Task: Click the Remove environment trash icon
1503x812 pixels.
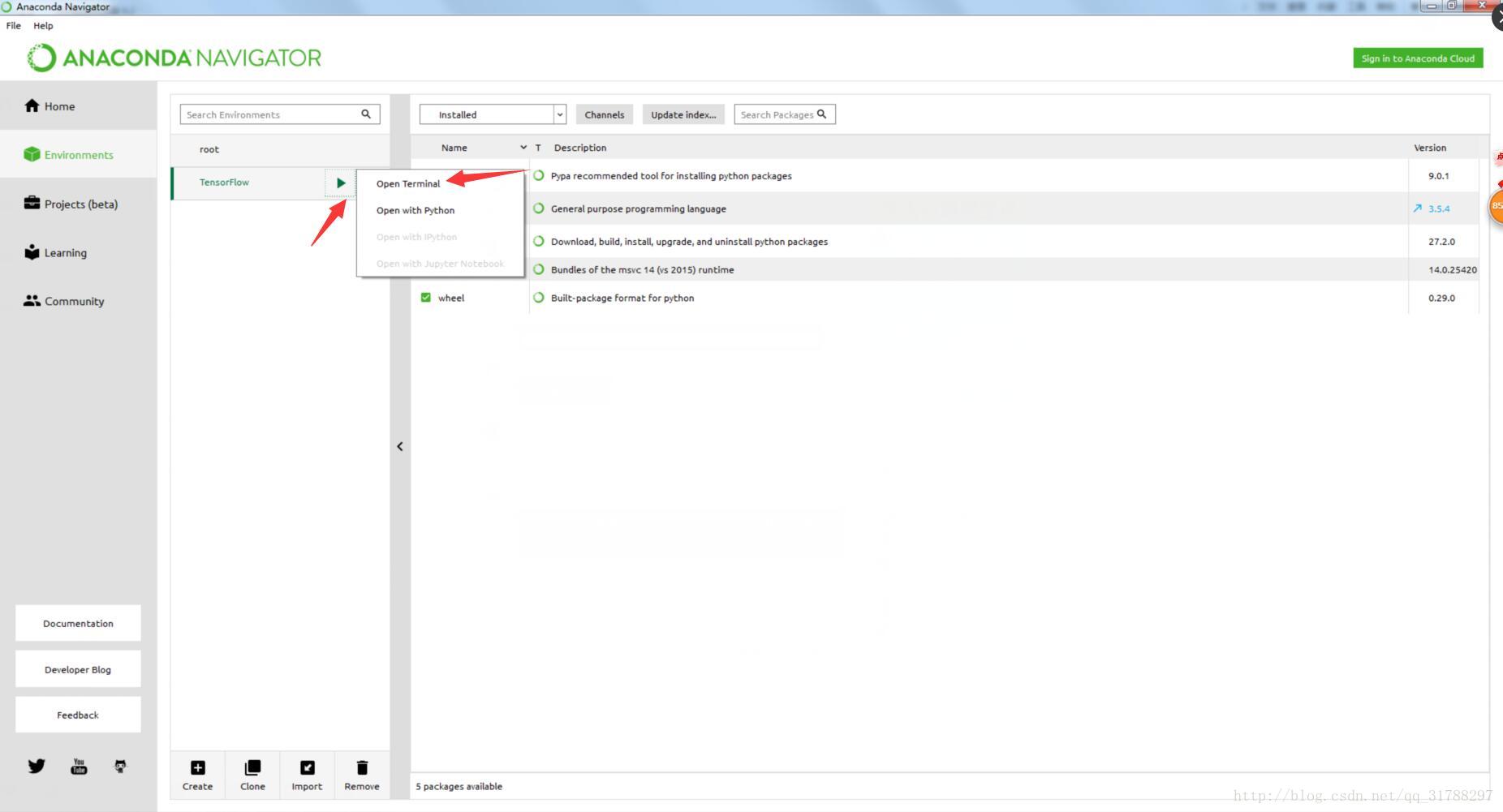Action: pyautogui.click(x=362, y=767)
